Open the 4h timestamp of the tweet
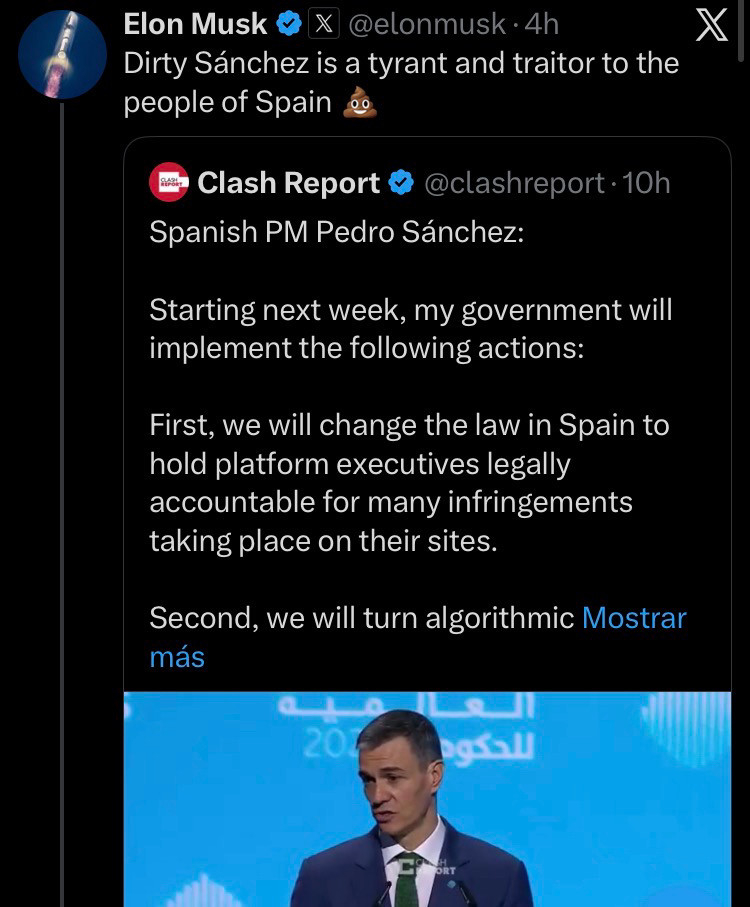The image size is (750, 907). point(541,24)
